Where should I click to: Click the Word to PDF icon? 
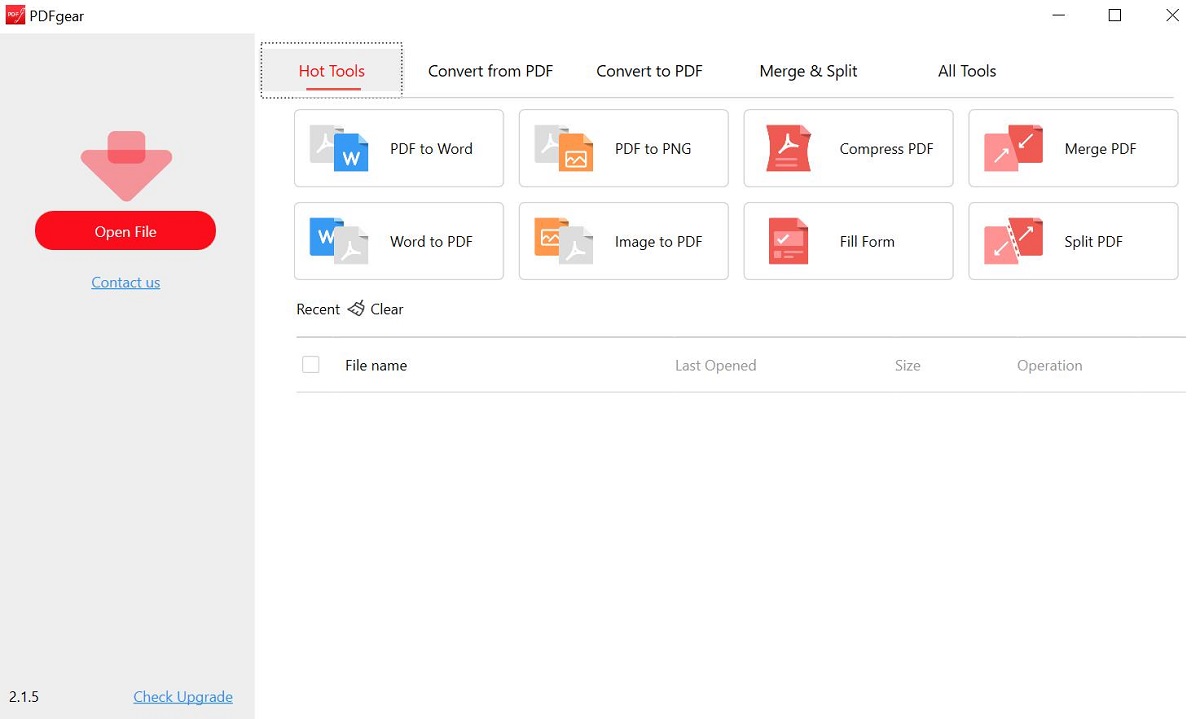[339, 241]
